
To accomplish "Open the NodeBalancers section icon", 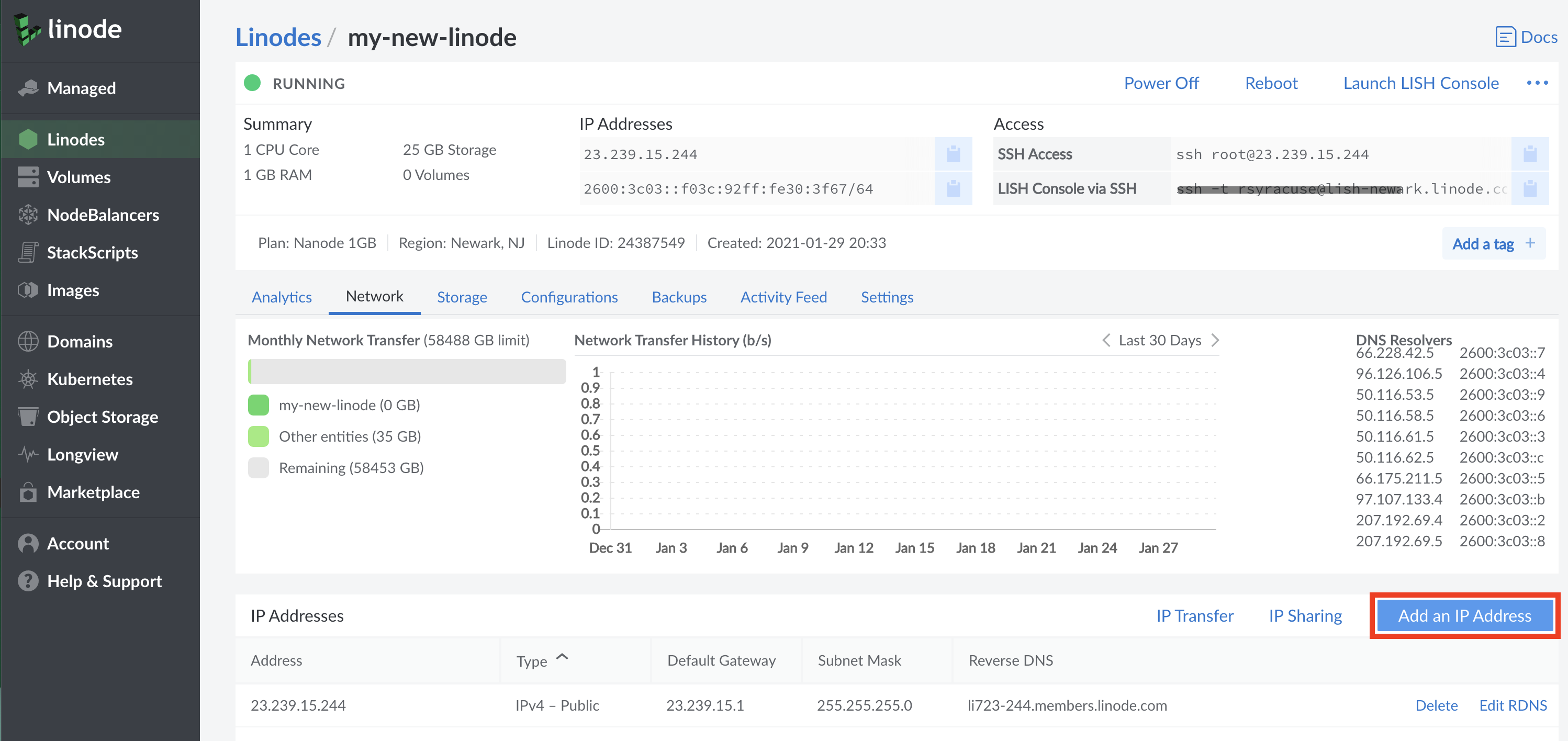I will pos(28,215).
